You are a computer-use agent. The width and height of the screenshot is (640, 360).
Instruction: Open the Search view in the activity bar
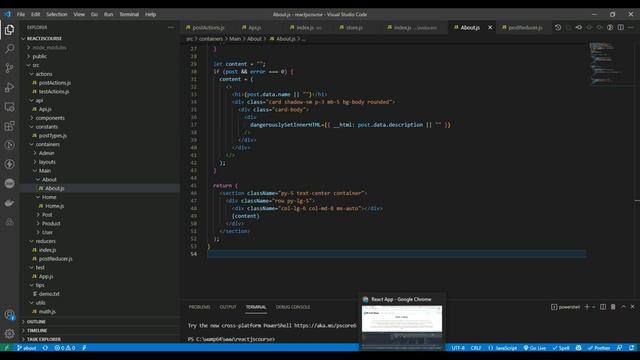point(9,49)
